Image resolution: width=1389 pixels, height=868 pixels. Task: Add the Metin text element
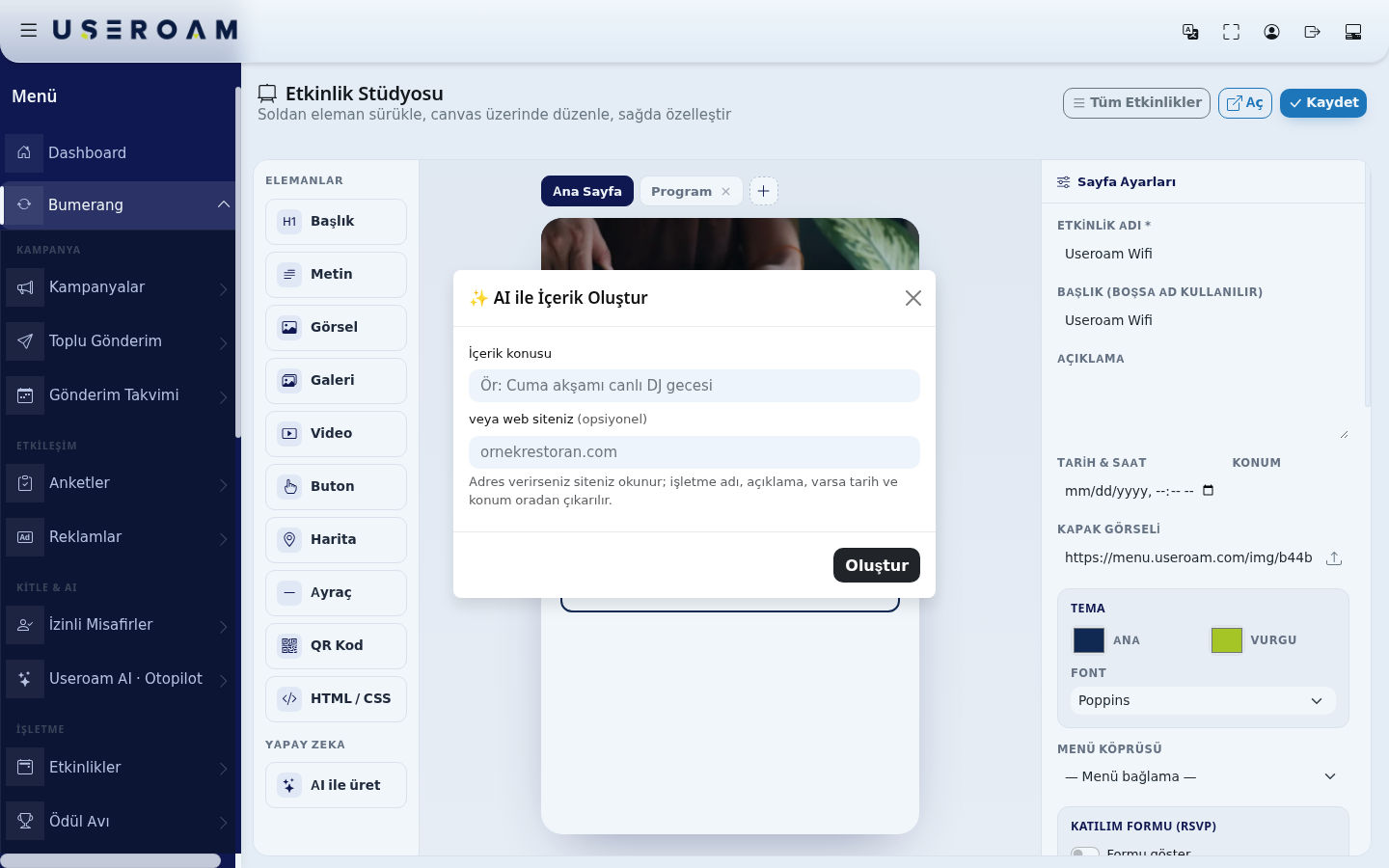point(336,275)
